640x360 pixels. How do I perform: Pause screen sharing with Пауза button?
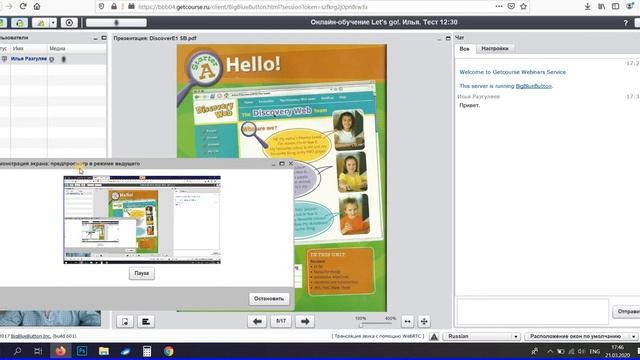click(142, 273)
